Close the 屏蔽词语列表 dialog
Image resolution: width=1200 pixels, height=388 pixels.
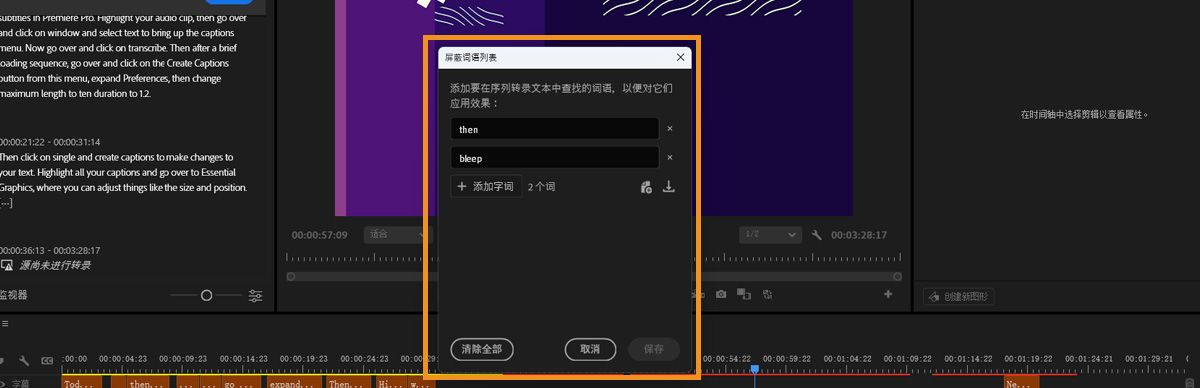(x=681, y=58)
